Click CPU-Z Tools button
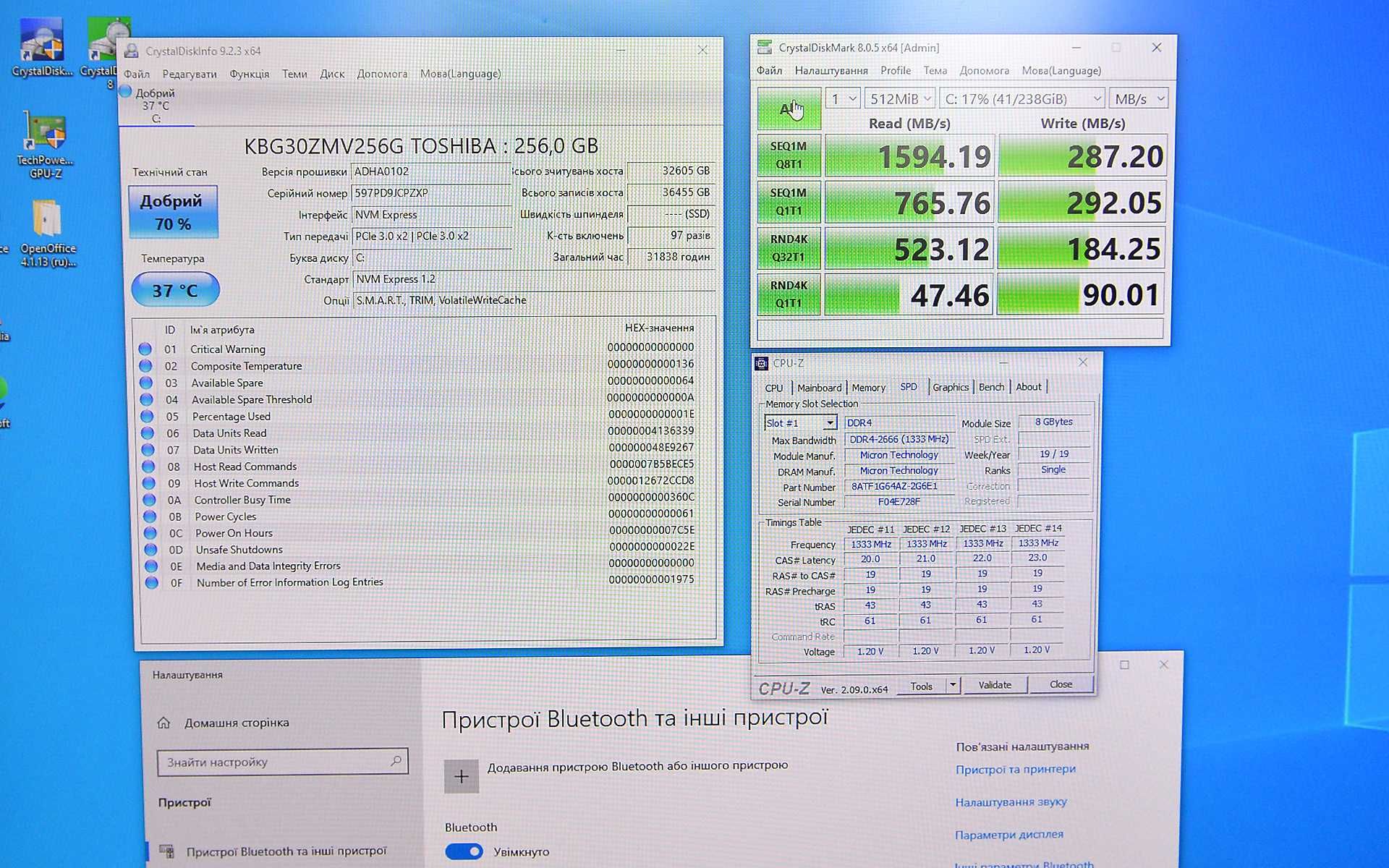Viewport: 1389px width, 868px height. [921, 686]
